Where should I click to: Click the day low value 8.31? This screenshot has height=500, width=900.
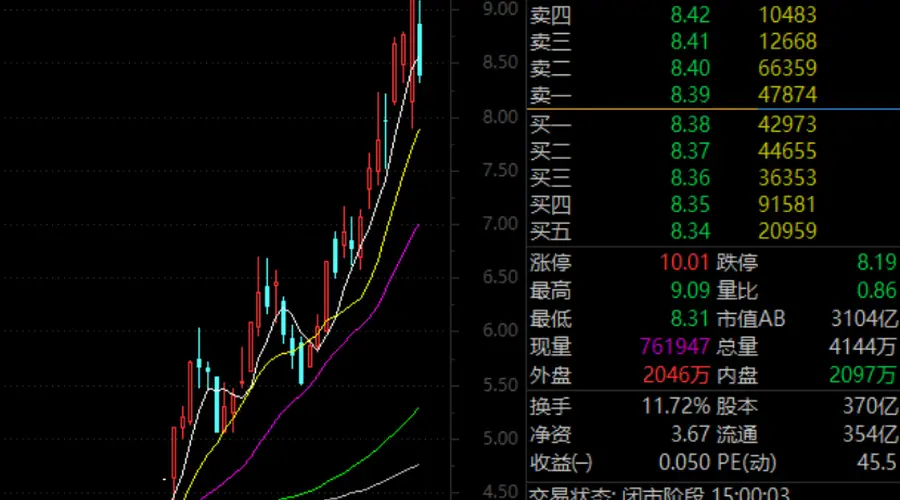pos(690,319)
